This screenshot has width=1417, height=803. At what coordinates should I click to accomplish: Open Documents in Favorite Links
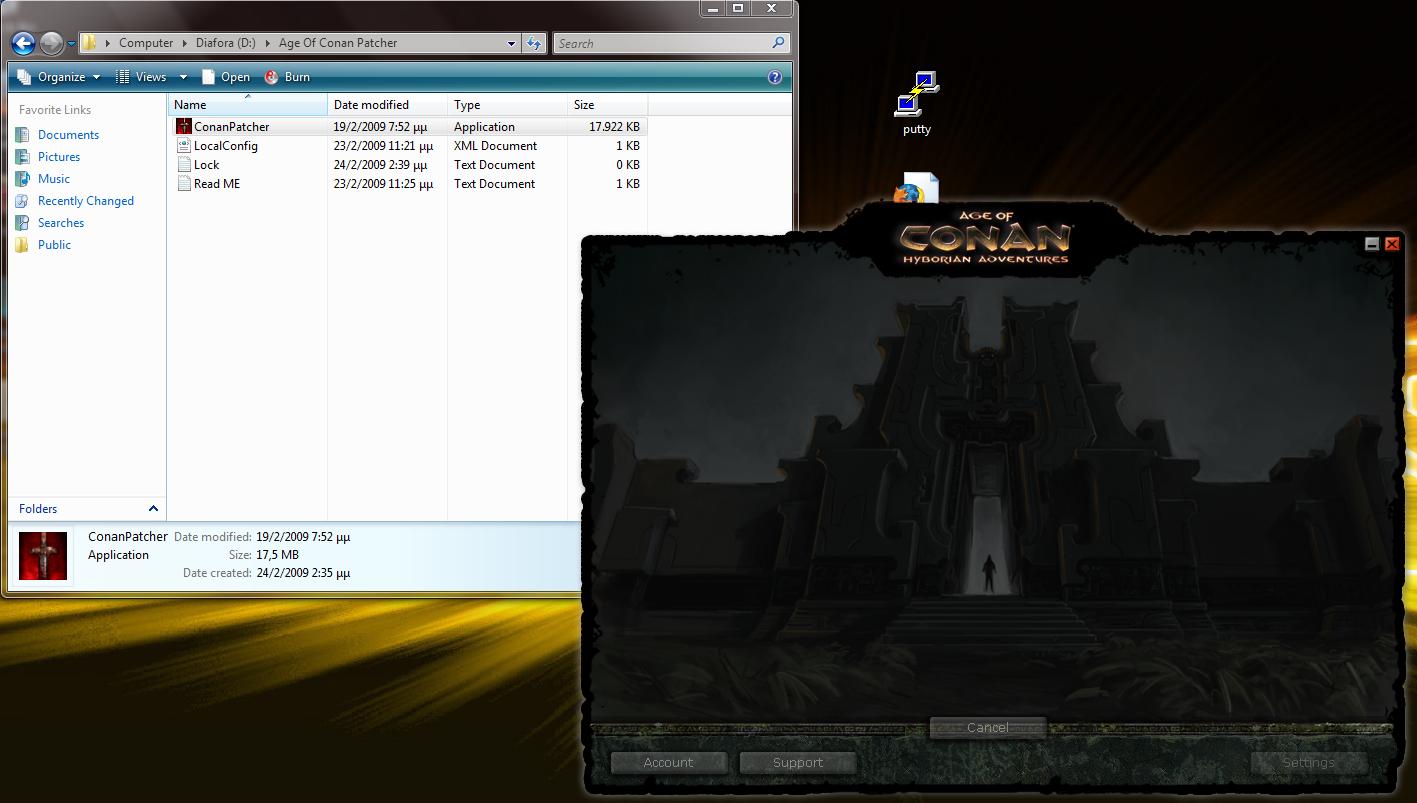pos(68,135)
